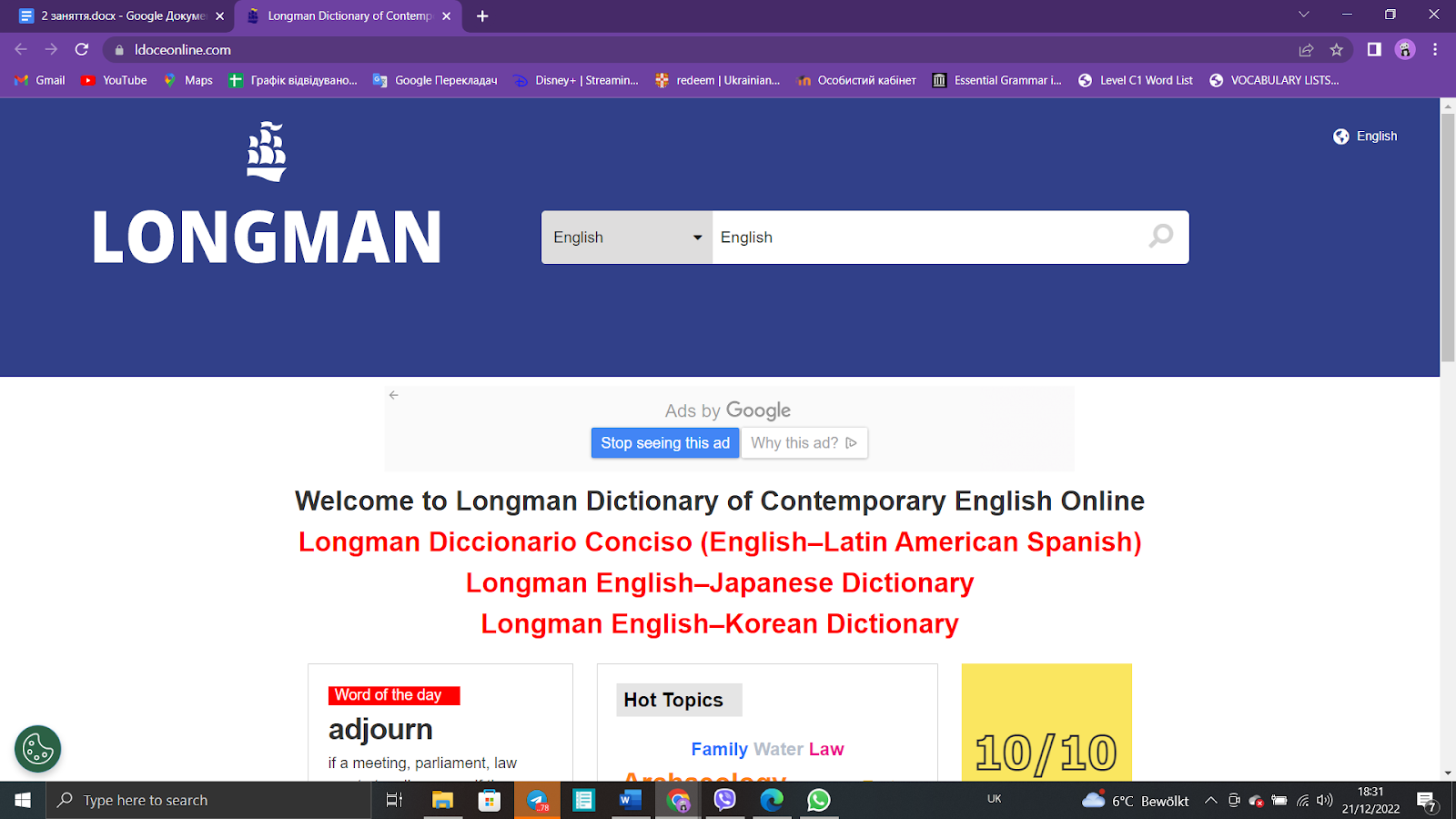Screen dimensions: 1456x819
Task: Open the Family hot topic
Action: [x=719, y=749]
